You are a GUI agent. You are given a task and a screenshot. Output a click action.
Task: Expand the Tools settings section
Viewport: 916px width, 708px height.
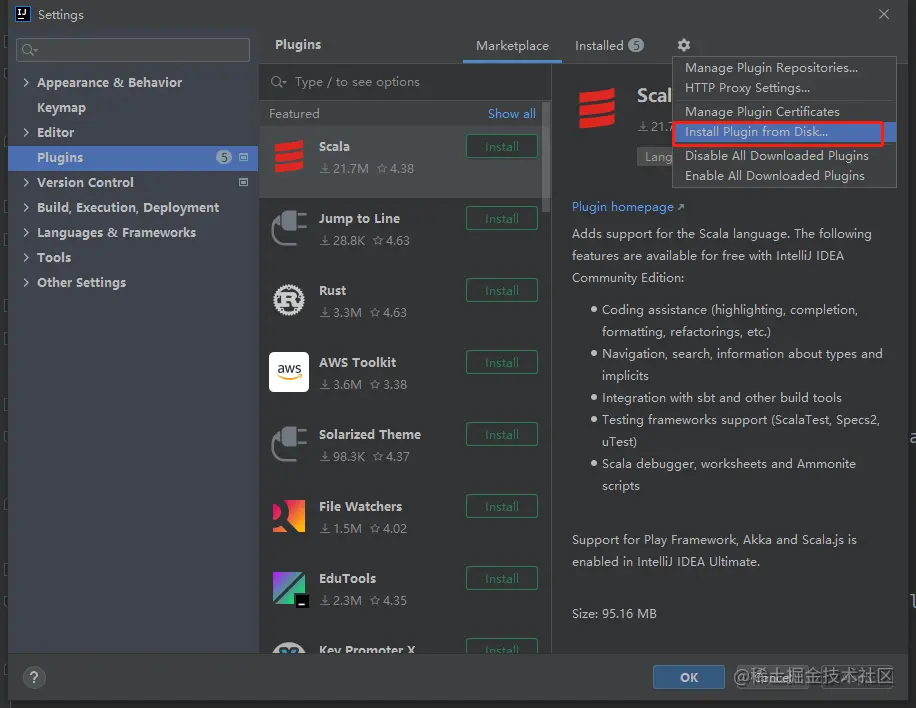tap(26, 258)
